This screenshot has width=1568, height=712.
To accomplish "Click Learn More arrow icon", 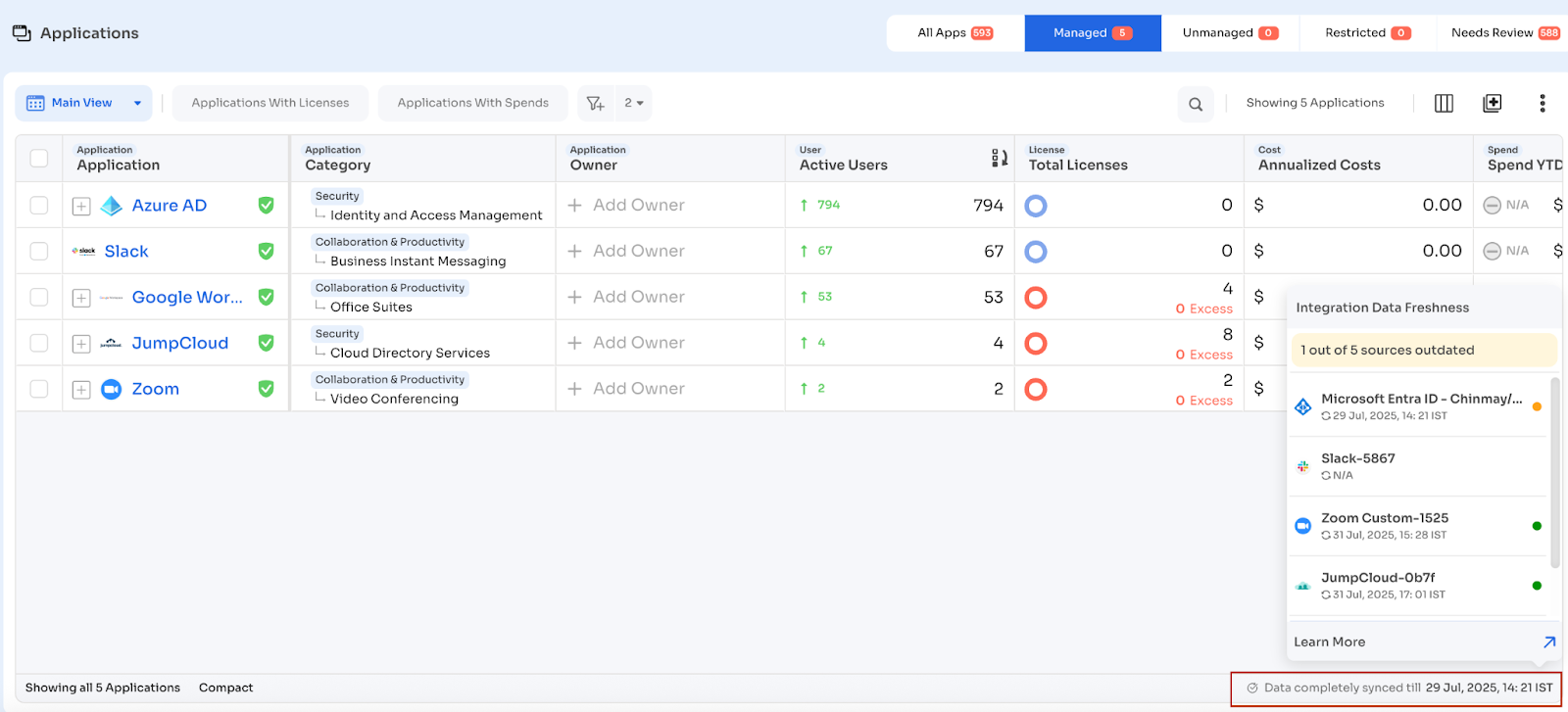I will pyautogui.click(x=1549, y=642).
